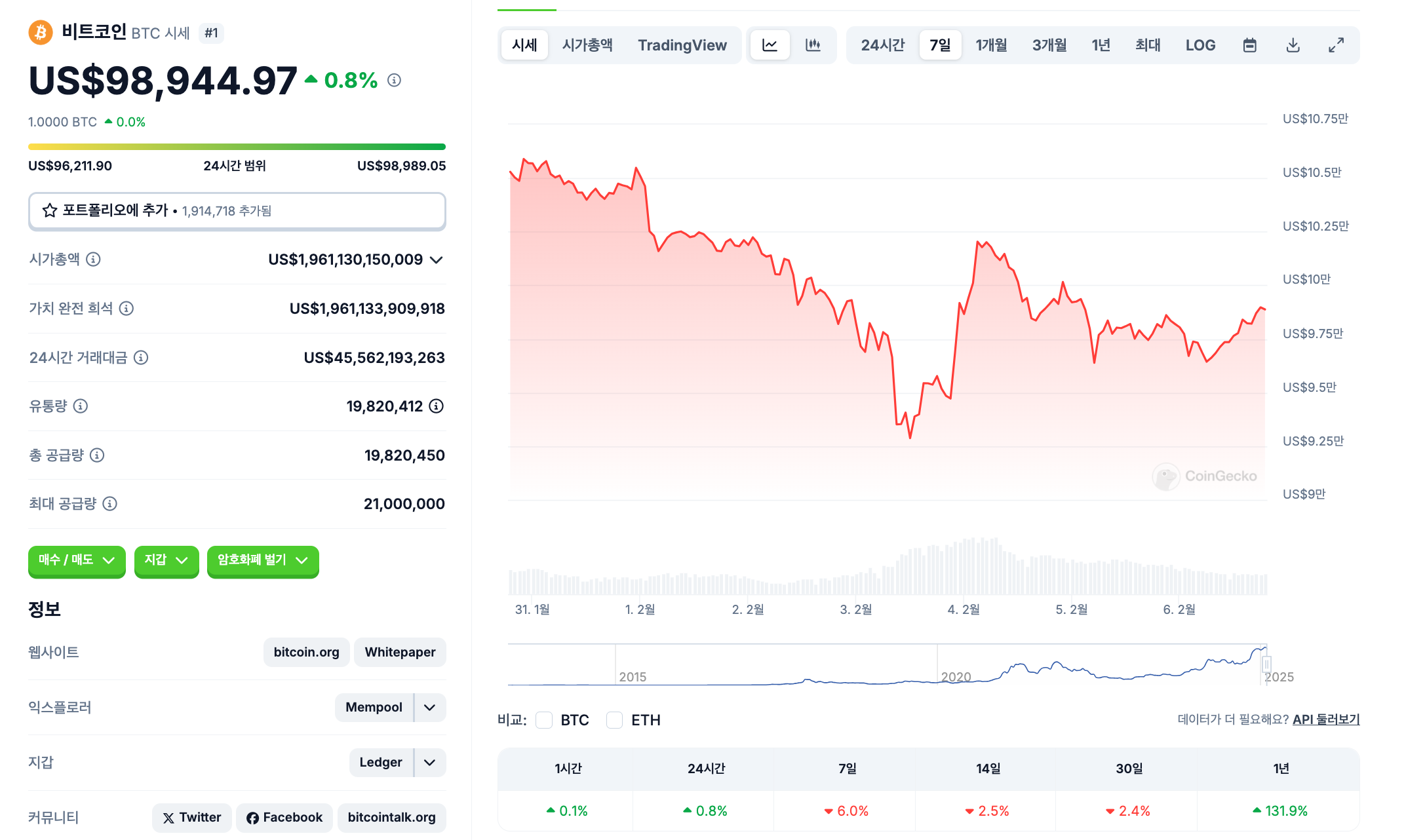
Task: Open the Whitepaper link
Action: tap(400, 653)
